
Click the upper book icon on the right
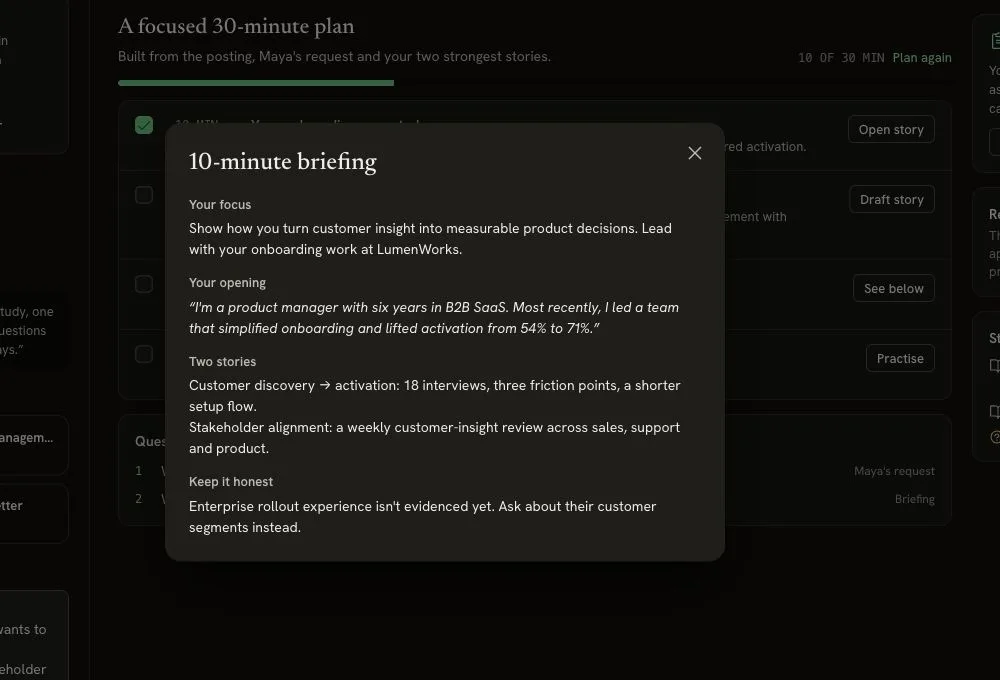(x=994, y=366)
